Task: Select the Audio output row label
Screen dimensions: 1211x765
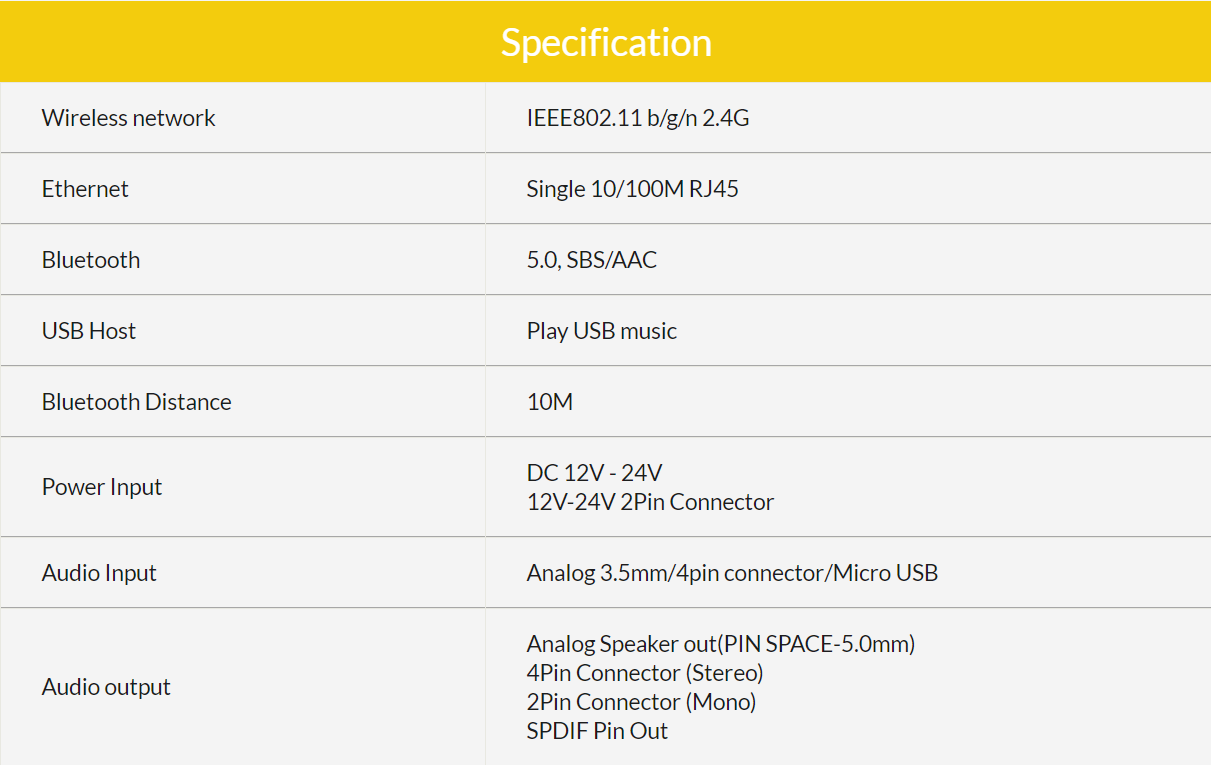Action: (x=106, y=687)
